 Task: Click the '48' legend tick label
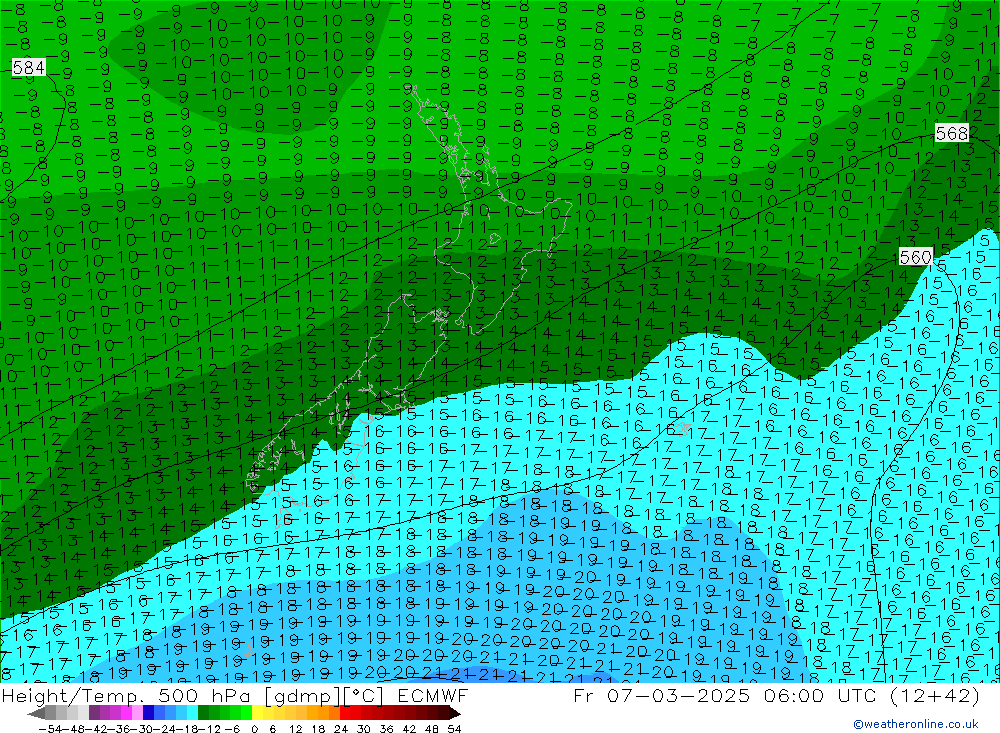(432, 729)
